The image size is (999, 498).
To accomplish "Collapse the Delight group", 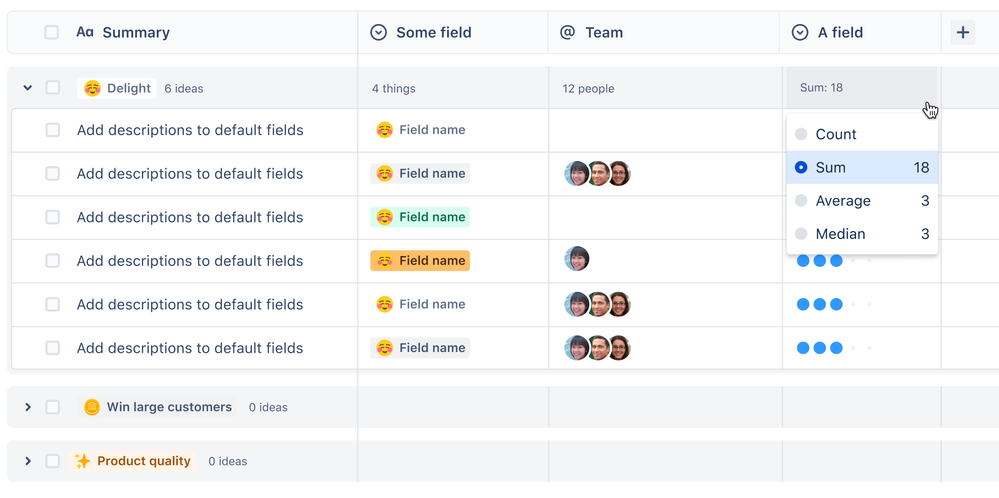I will (28, 88).
